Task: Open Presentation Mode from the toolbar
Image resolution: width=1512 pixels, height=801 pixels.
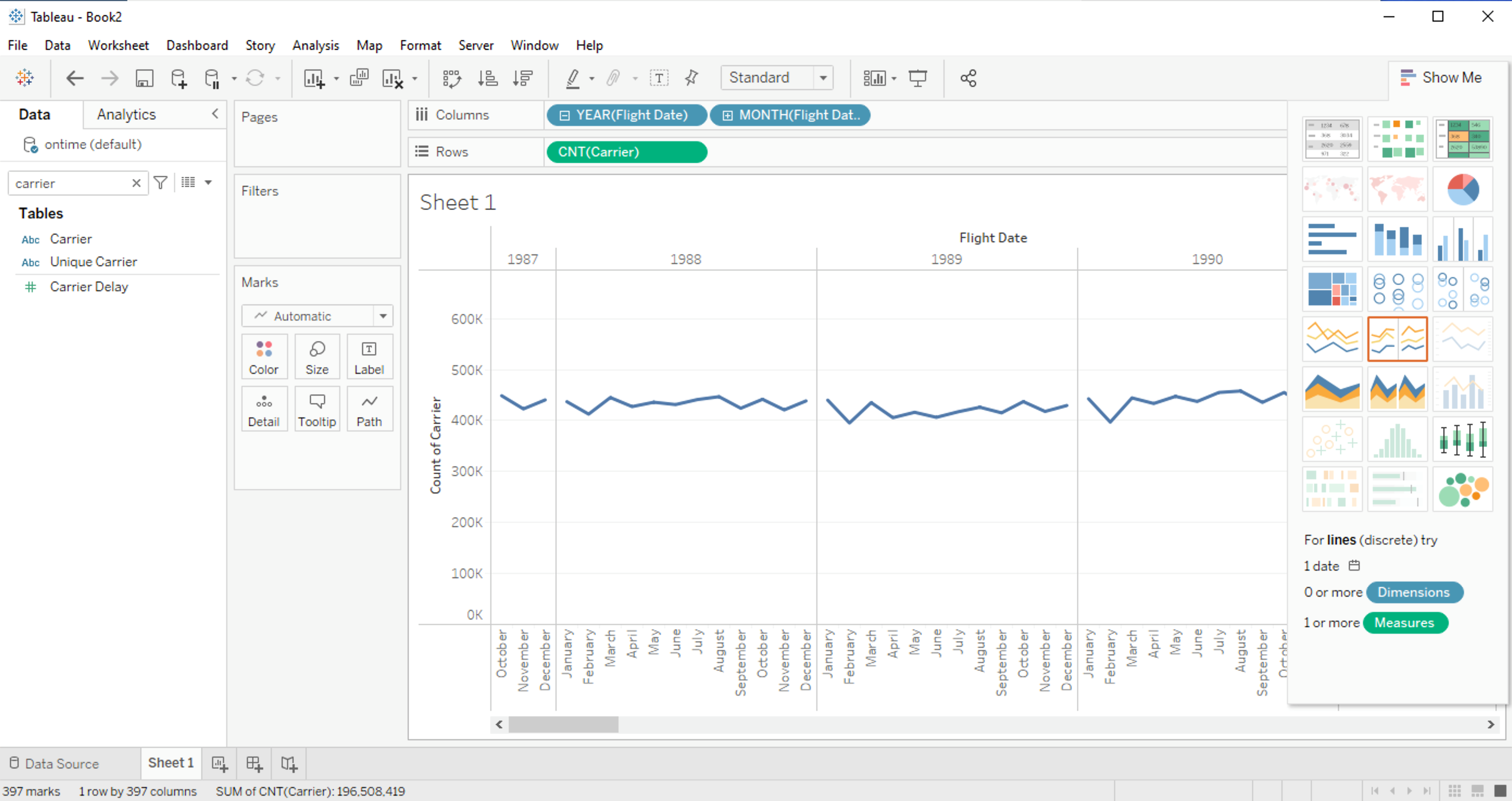Action: click(918, 78)
